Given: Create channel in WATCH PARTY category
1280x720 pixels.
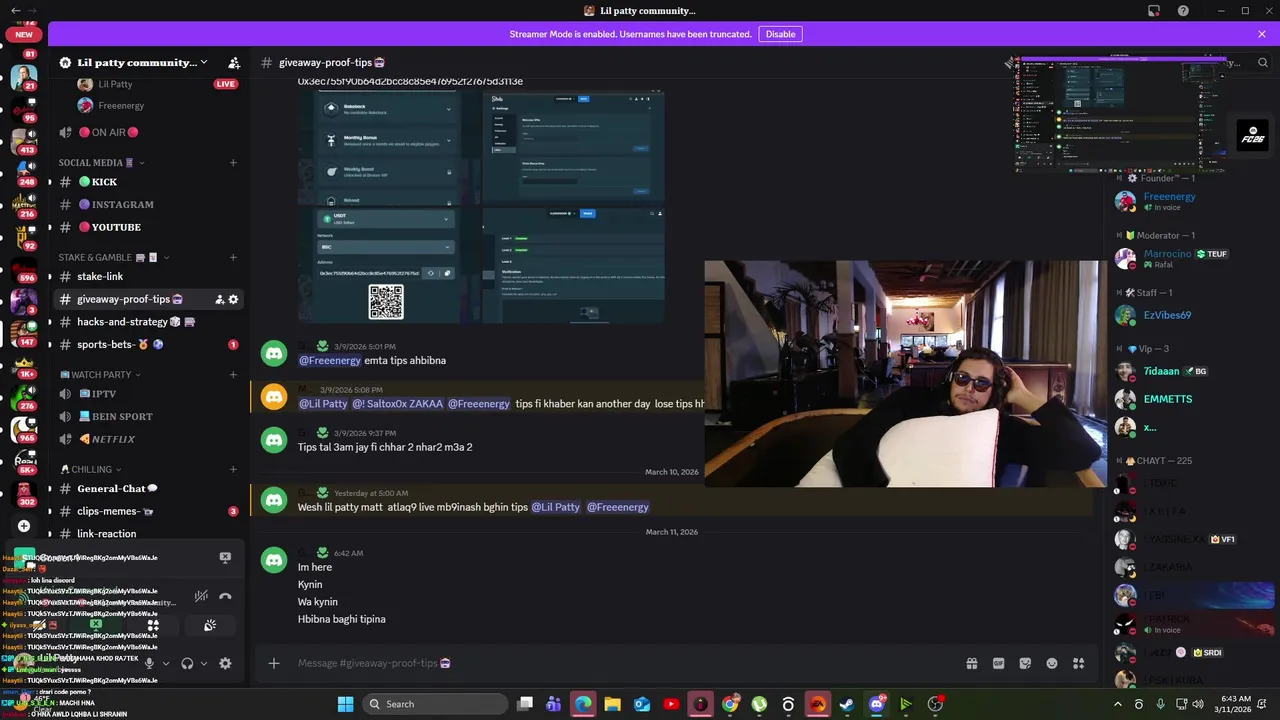Looking at the screenshot, I should coord(233,374).
